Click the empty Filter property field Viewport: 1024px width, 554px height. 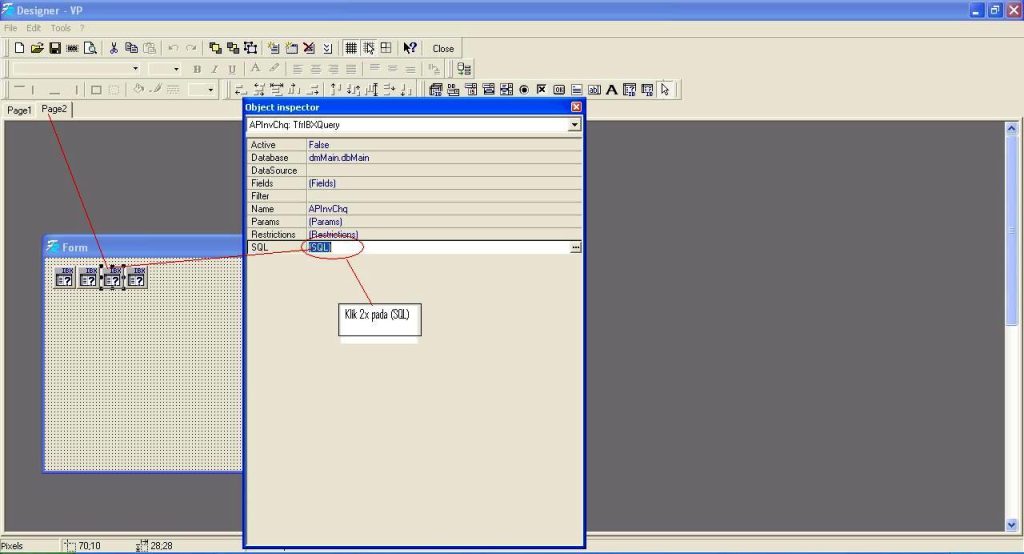point(444,196)
